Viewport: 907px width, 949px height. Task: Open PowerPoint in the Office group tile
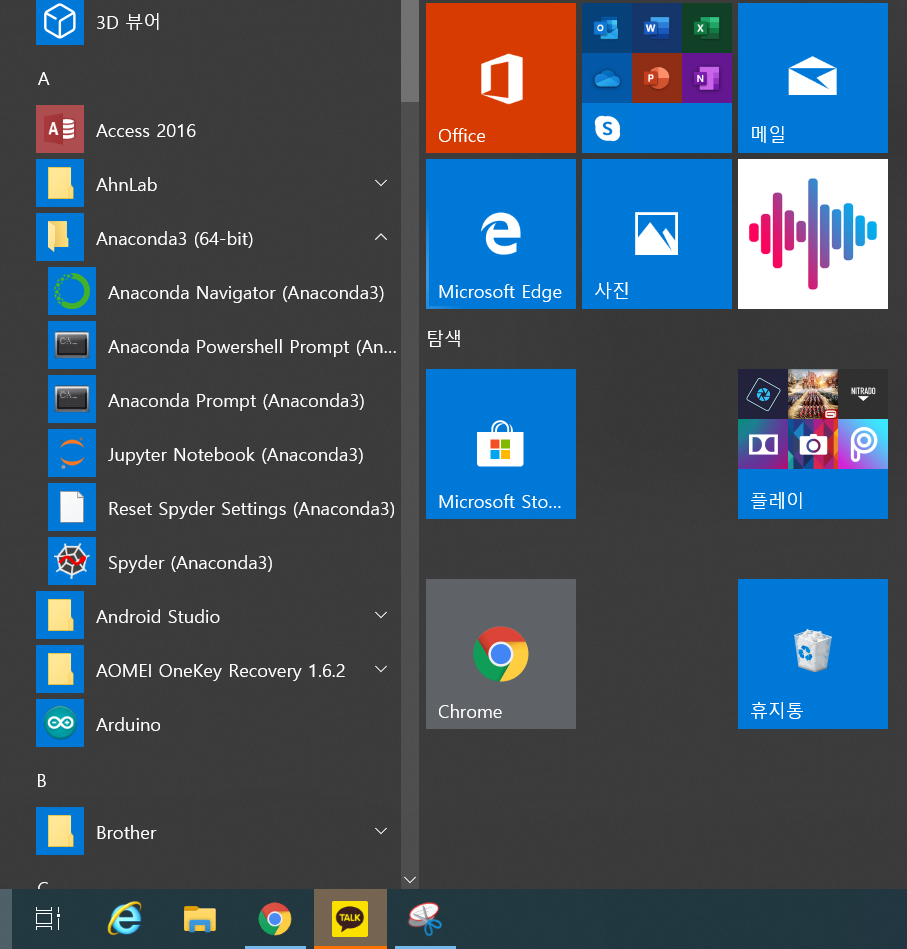(x=657, y=78)
